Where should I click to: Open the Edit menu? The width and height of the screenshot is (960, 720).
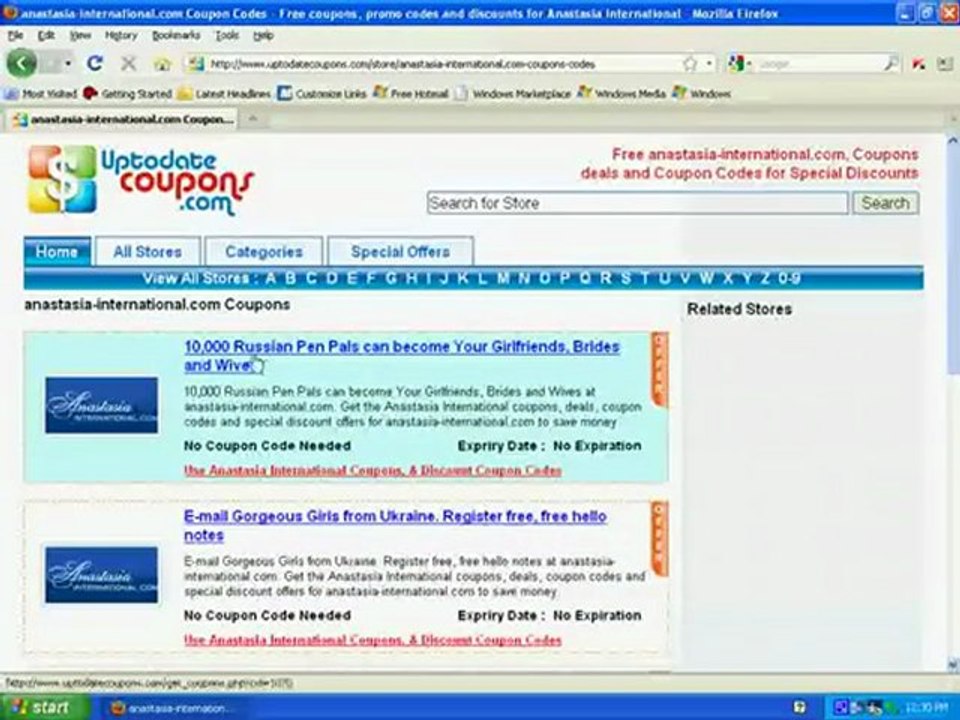pos(46,36)
